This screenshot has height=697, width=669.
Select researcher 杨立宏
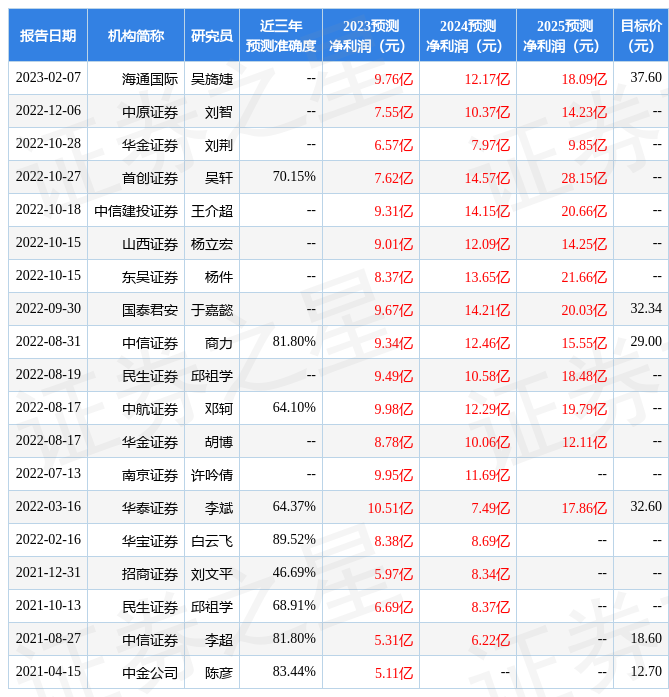(x=212, y=244)
